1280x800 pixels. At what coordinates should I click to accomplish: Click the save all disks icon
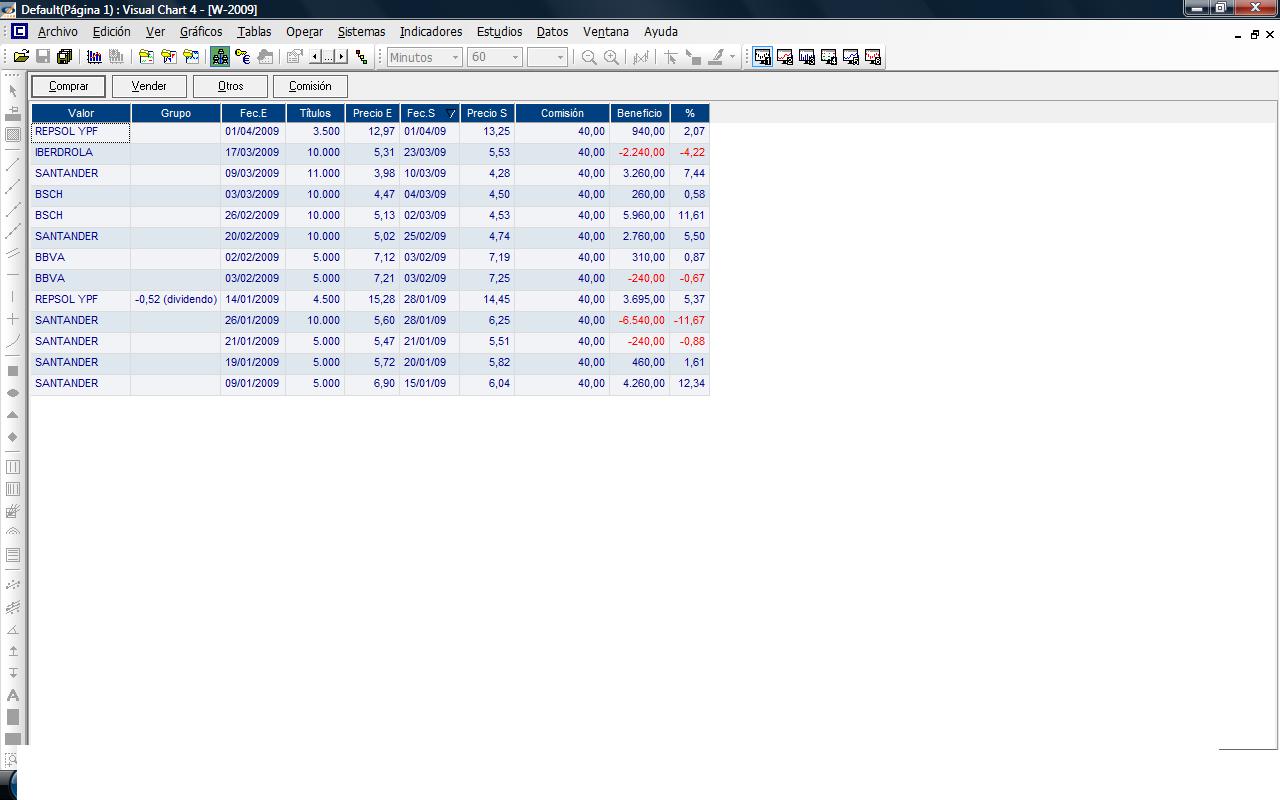(x=64, y=57)
